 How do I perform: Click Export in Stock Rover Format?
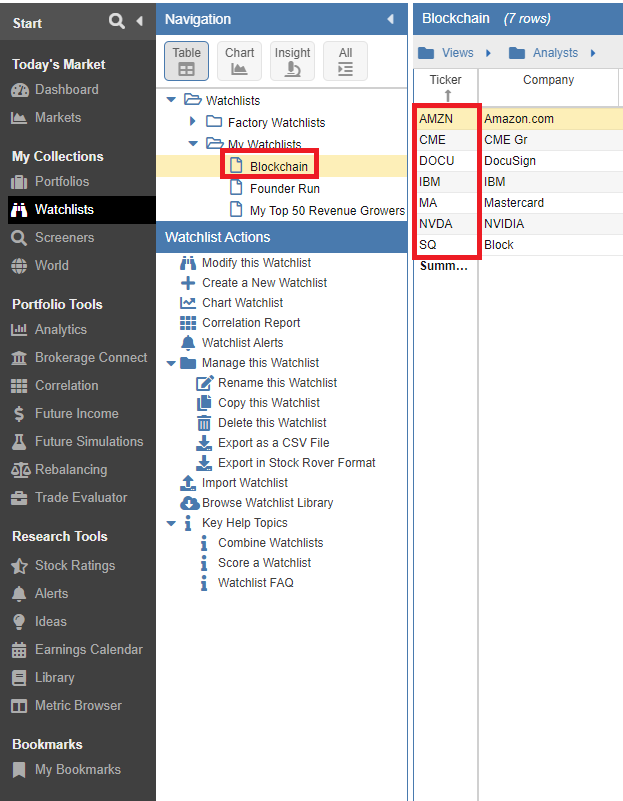point(297,463)
